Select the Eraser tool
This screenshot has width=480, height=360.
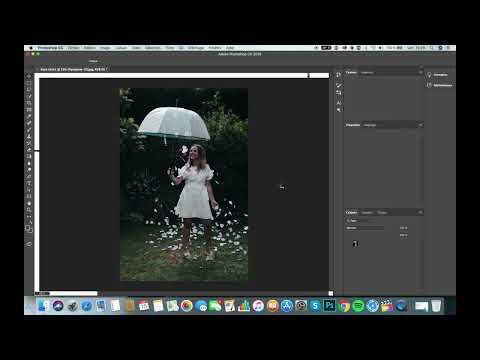tap(29, 149)
